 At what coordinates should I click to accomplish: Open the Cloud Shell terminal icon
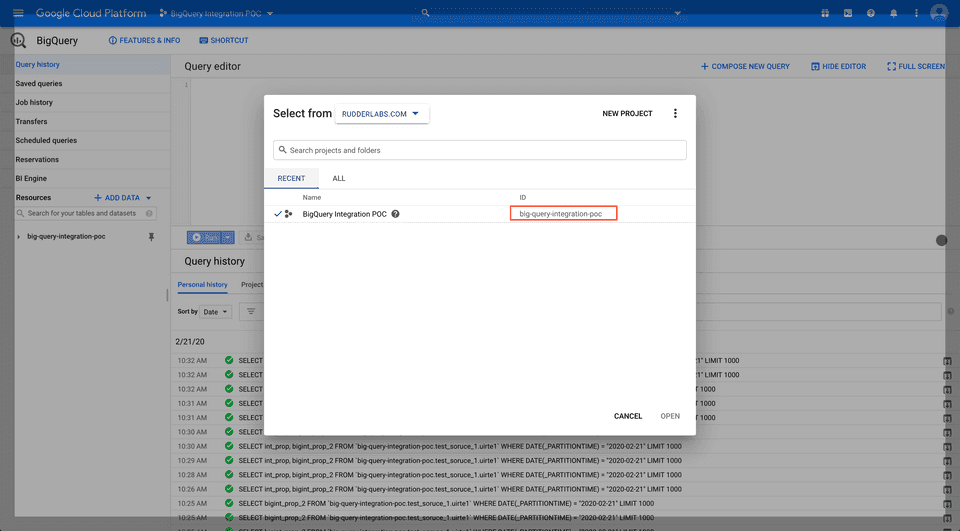coord(848,13)
